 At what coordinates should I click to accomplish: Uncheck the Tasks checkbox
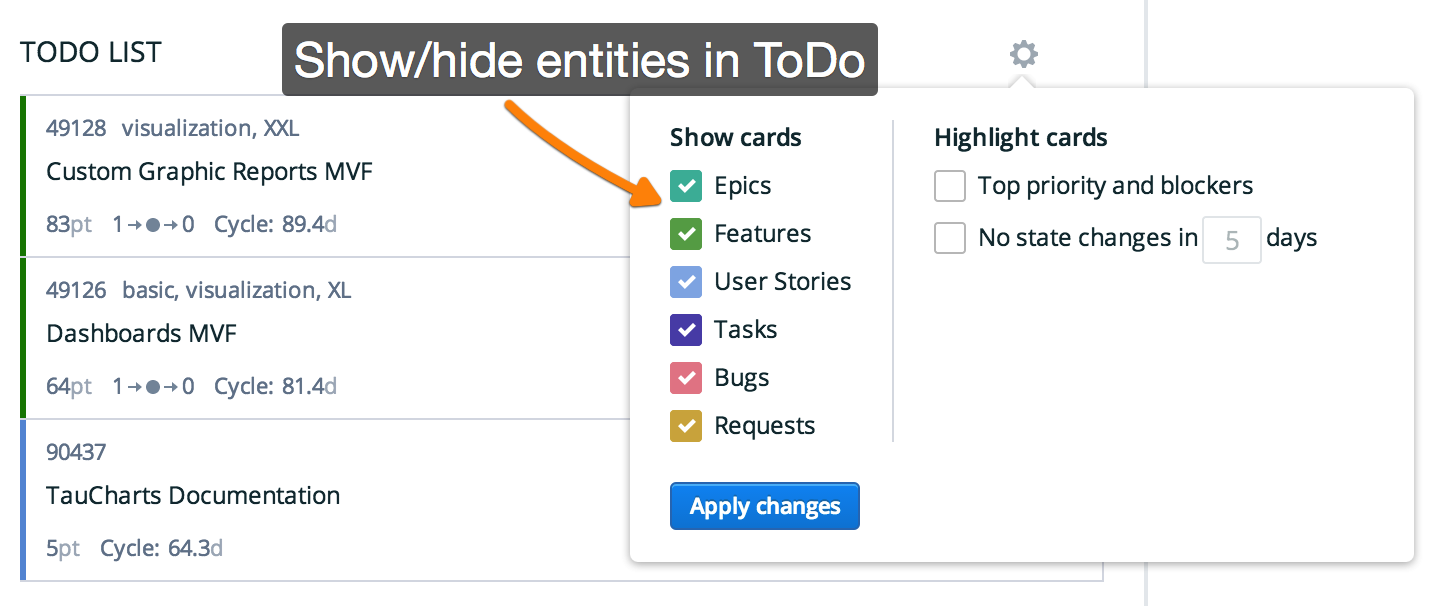tap(686, 330)
